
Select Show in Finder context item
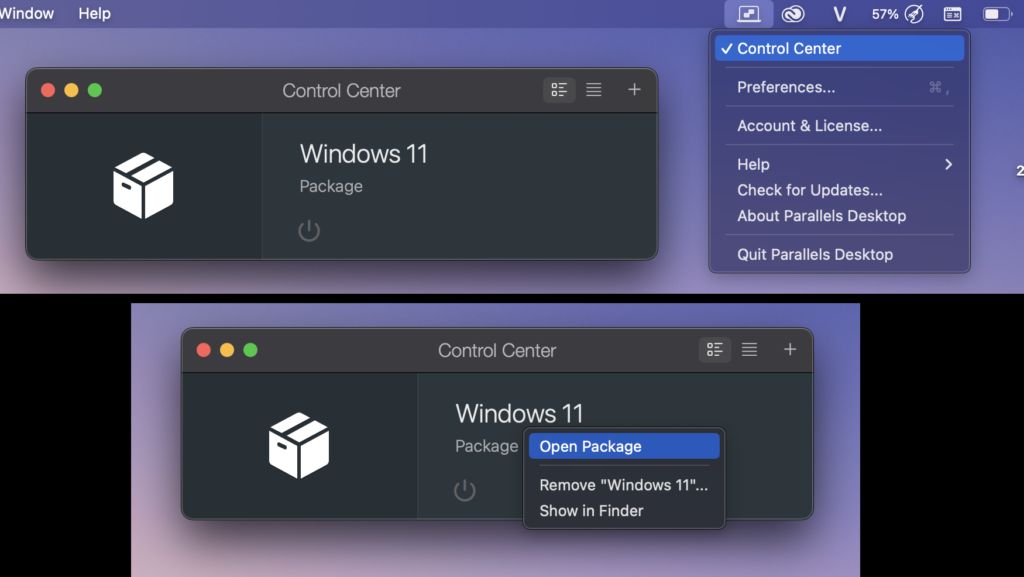pyautogui.click(x=624, y=510)
